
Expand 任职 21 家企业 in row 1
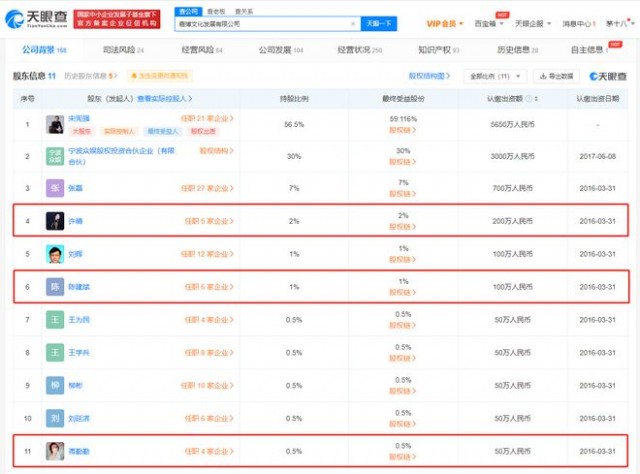pos(207,118)
